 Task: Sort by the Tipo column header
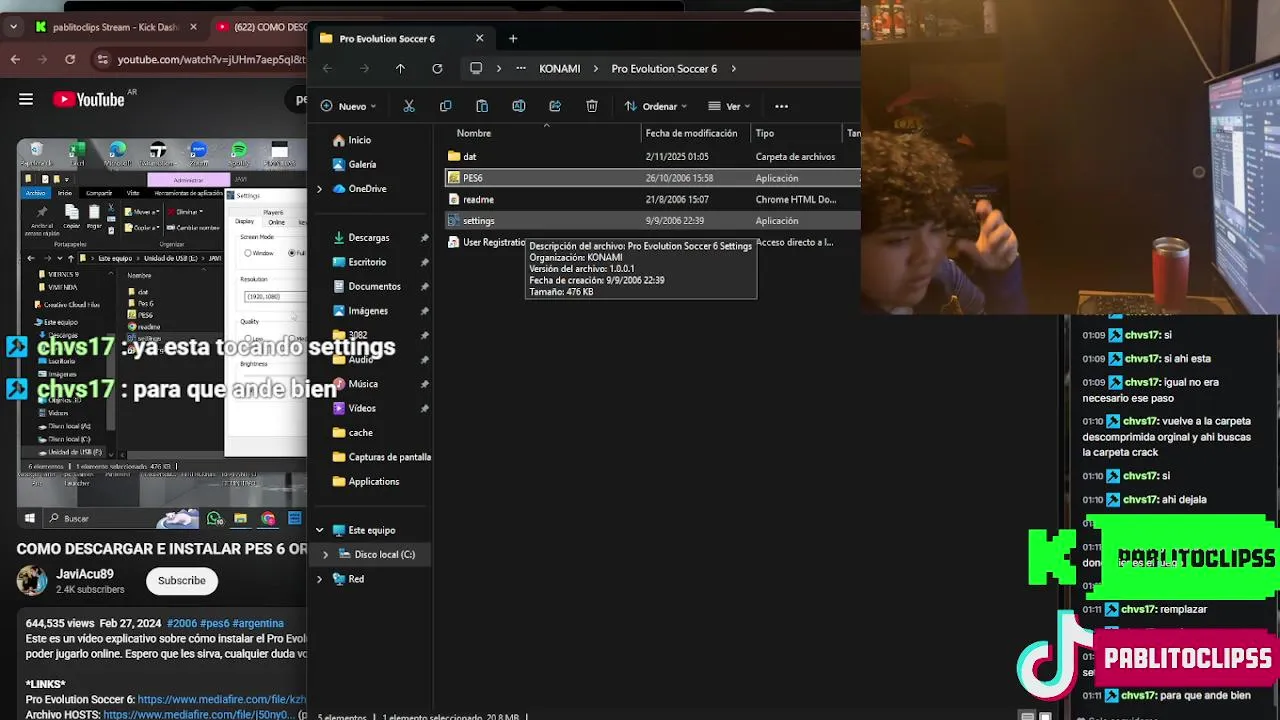click(x=765, y=133)
